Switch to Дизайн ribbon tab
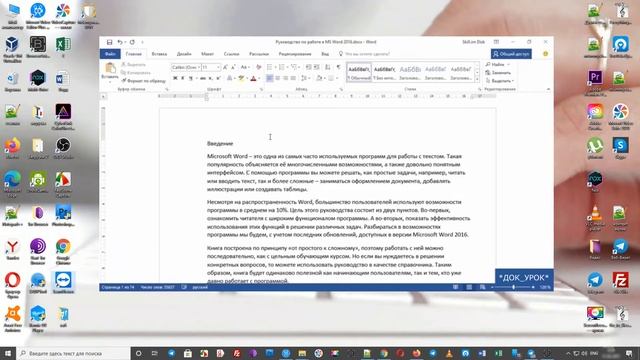The image size is (640, 360). coord(184,54)
